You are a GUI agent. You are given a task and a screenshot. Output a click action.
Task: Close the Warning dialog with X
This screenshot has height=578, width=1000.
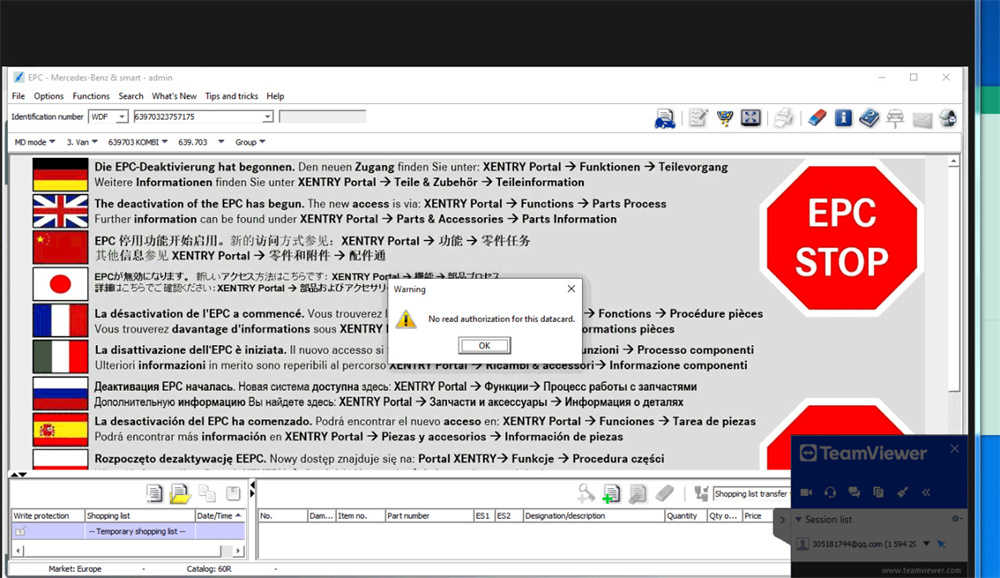[x=571, y=289]
